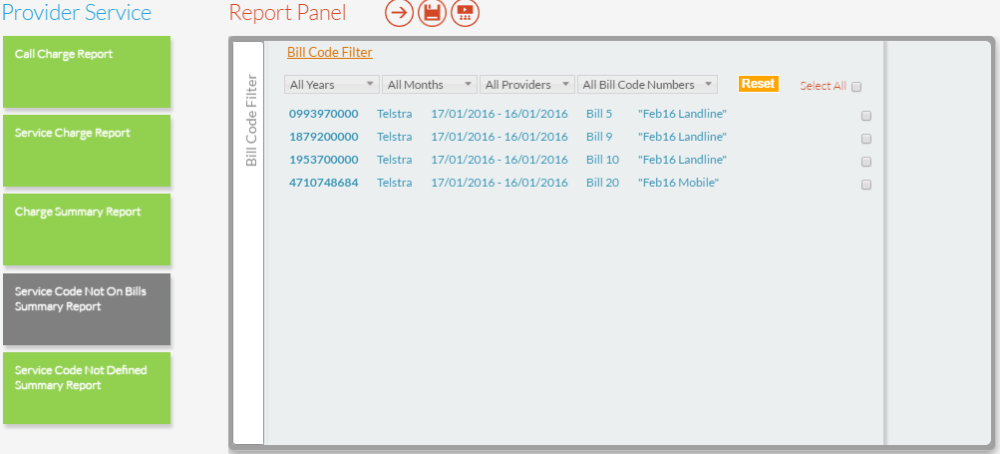Click the Provider Service heading
The image size is (1000, 454).
[77, 13]
